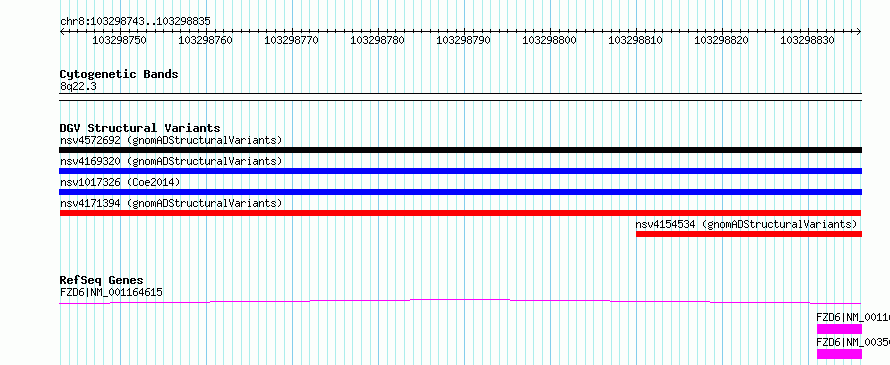Click the DGV Structural Variants track title
The image size is (890, 365).
140,128
